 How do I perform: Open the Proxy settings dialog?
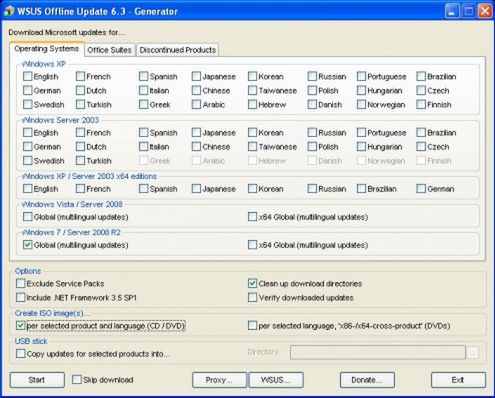(x=219, y=380)
